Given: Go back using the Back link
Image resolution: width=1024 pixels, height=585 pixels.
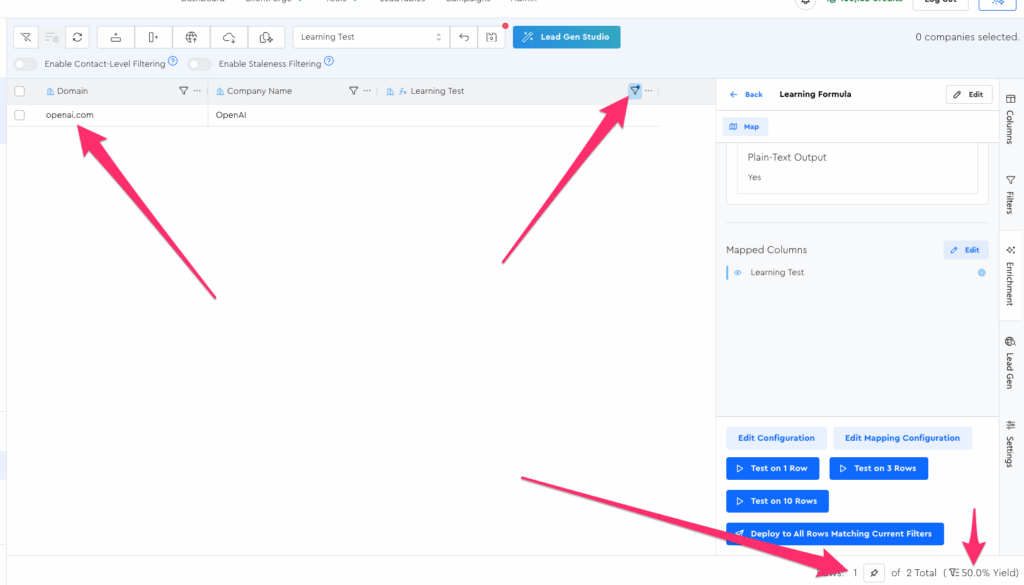Looking at the screenshot, I should coord(746,94).
